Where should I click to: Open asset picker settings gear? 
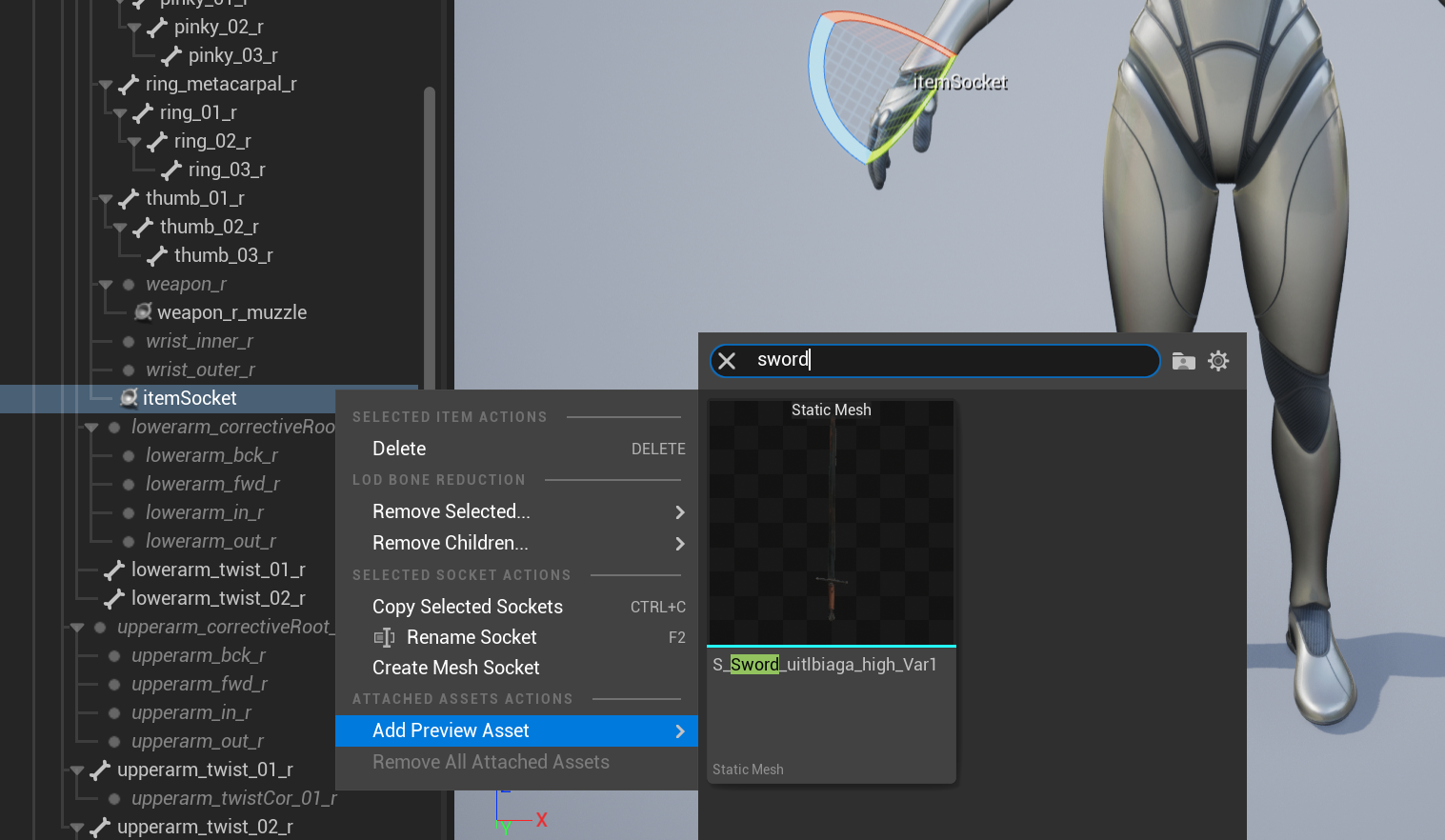coord(1218,361)
